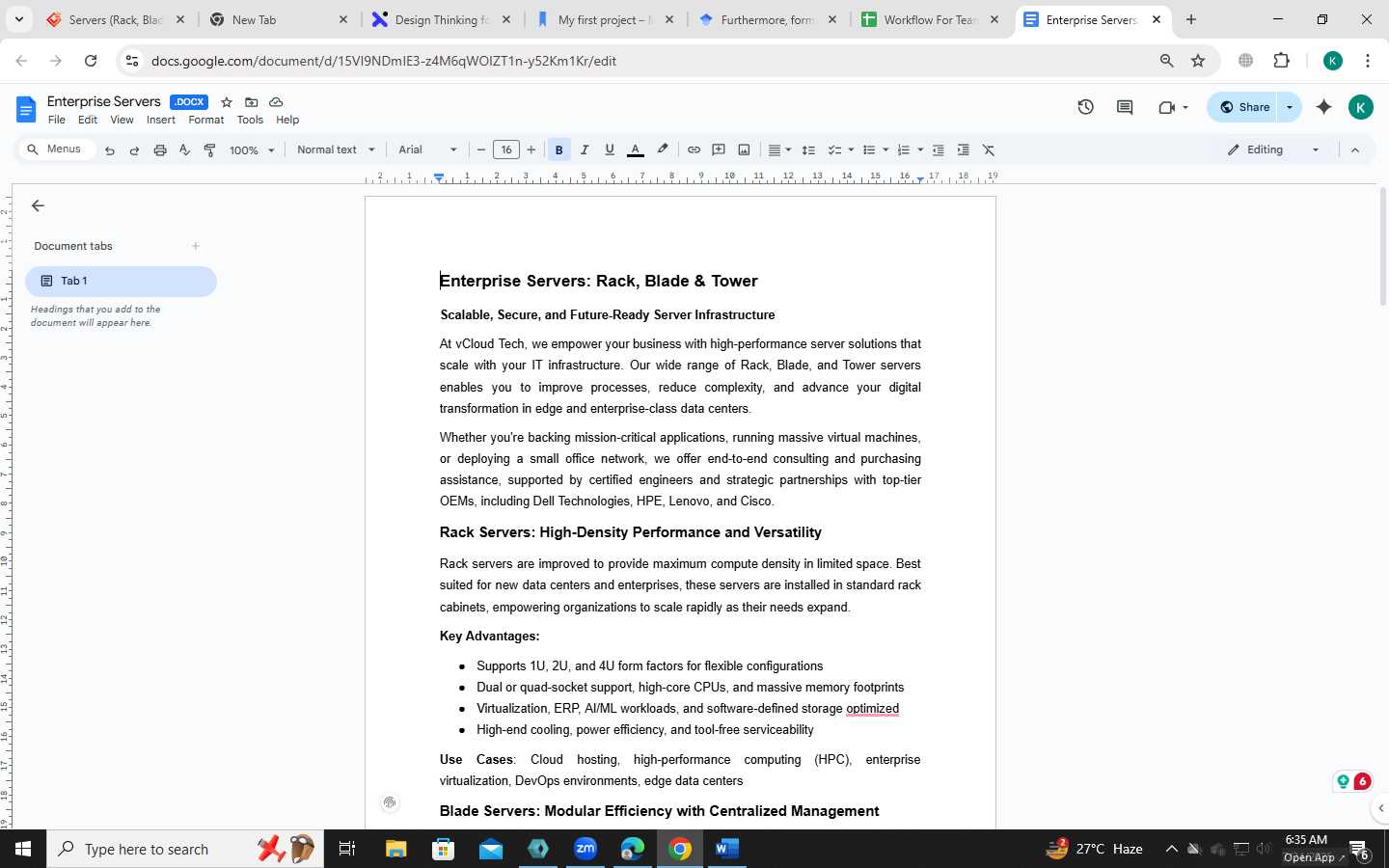Click the Undo icon in toolbar

coord(110,150)
